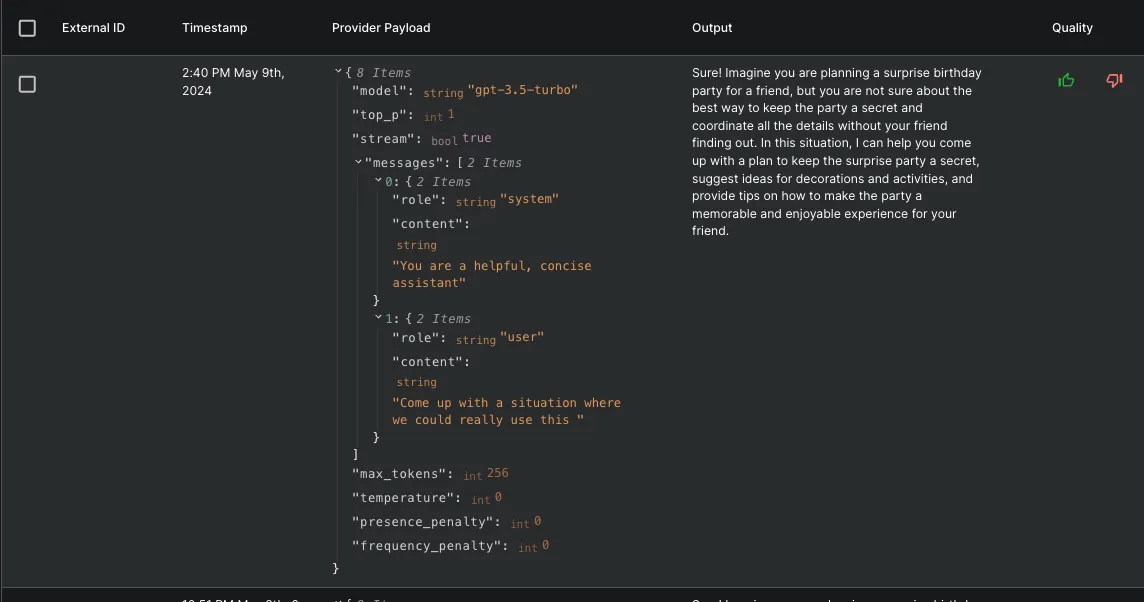Screen dimensions: 1144x602
Task: Collapse message 1 object node
Action: tap(378, 317)
